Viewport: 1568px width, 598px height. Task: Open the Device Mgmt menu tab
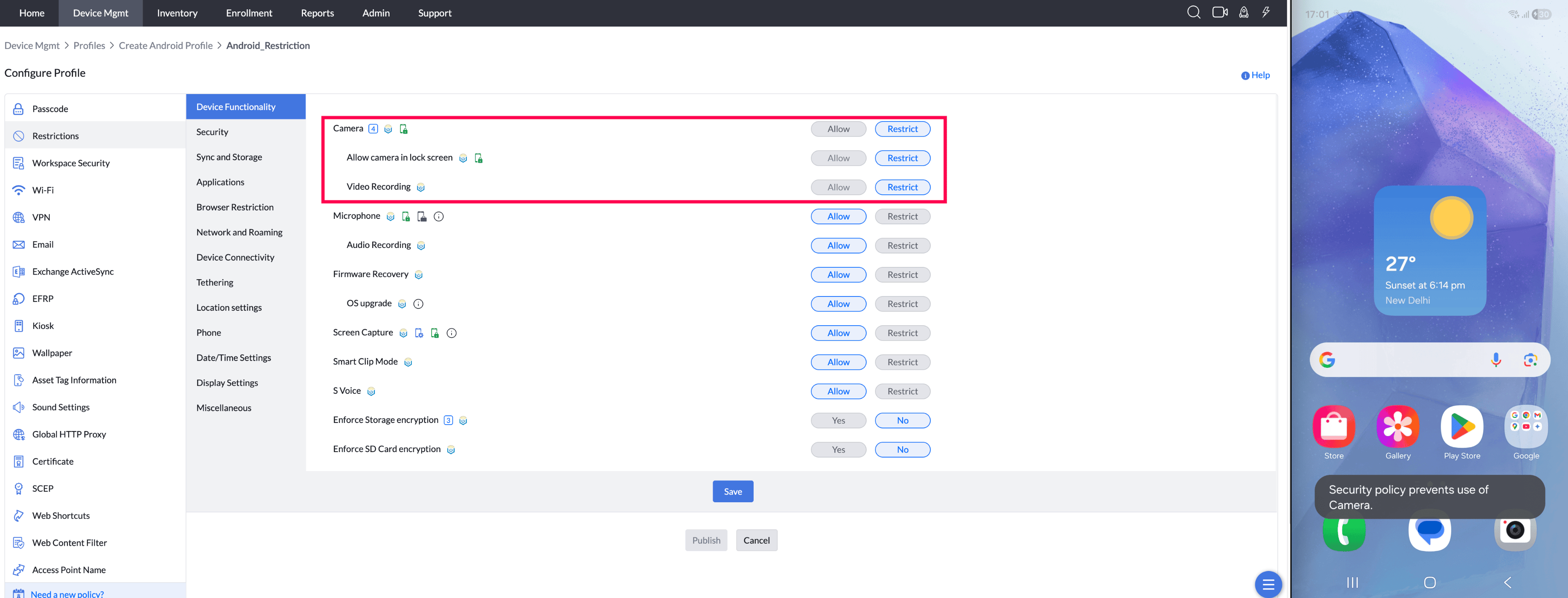(100, 13)
